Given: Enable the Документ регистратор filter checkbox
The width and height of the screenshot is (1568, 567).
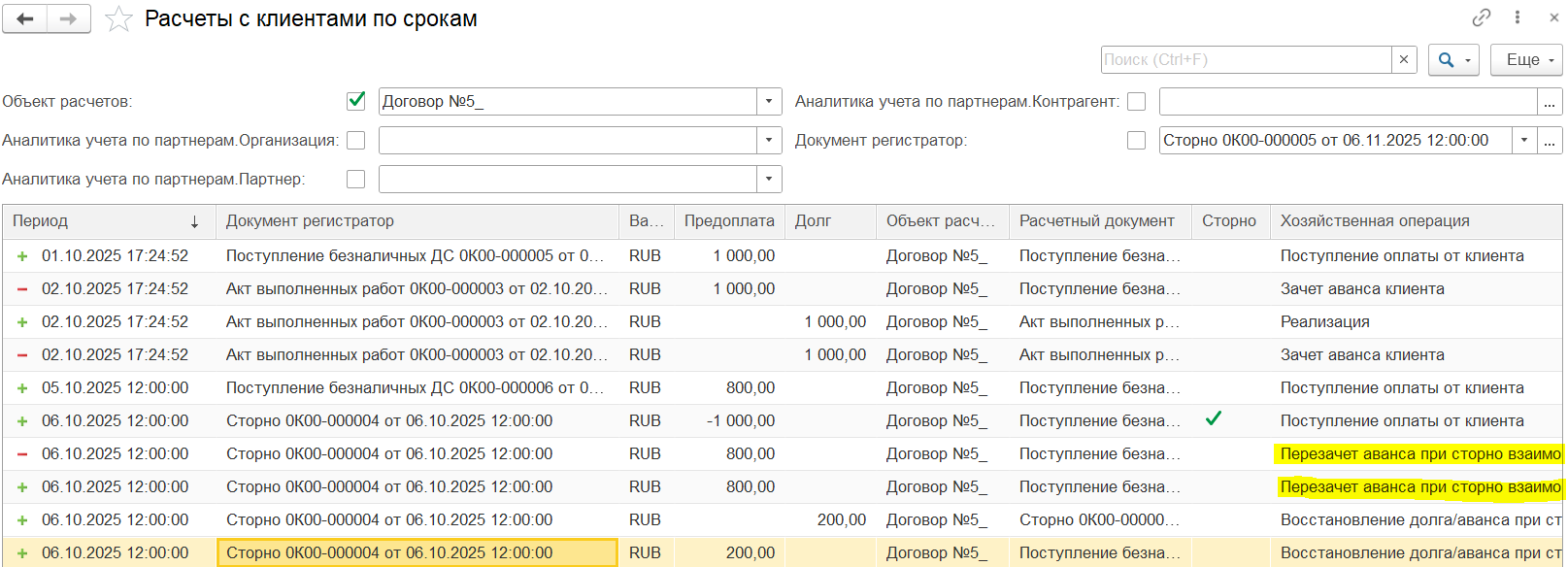Looking at the screenshot, I should pos(1136,141).
